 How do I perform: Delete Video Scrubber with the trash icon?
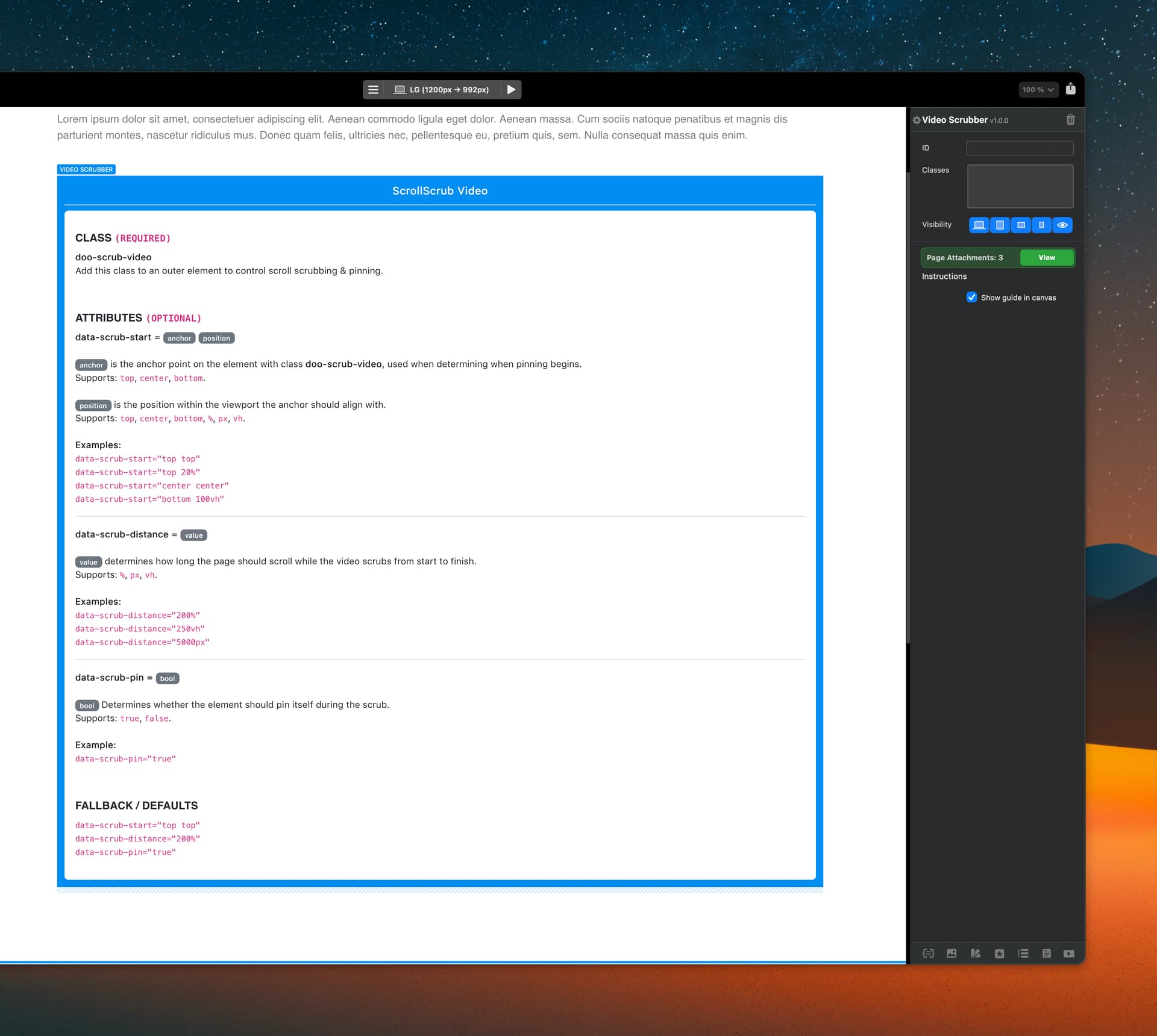(1070, 120)
